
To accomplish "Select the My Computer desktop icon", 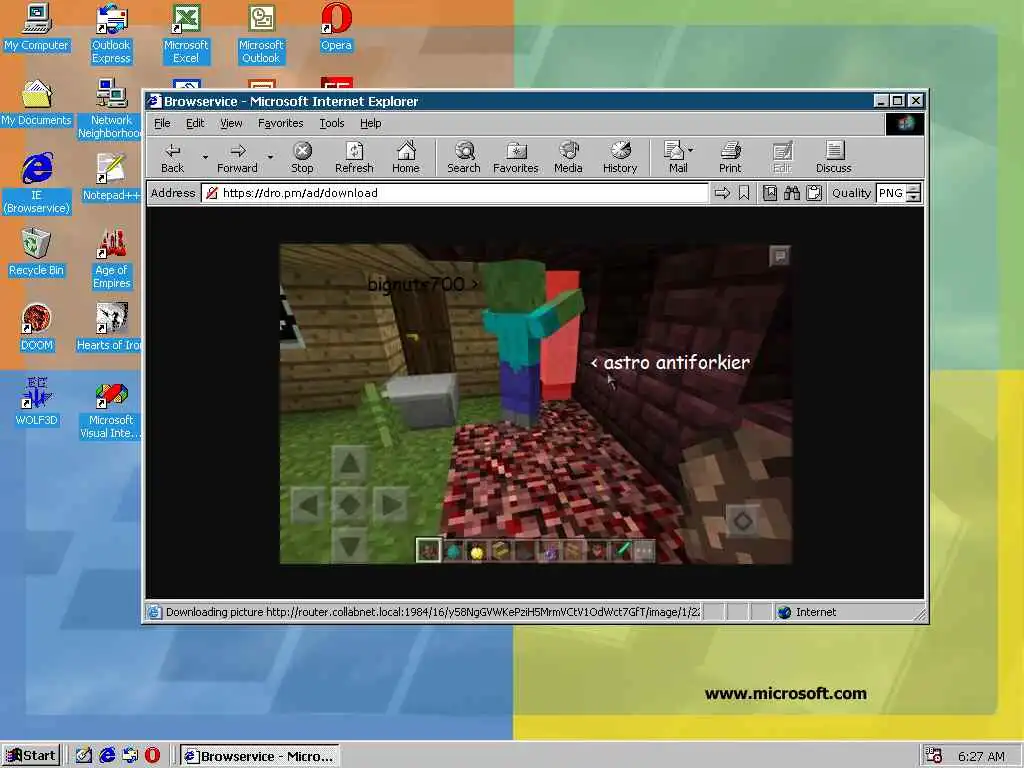I will [x=37, y=28].
